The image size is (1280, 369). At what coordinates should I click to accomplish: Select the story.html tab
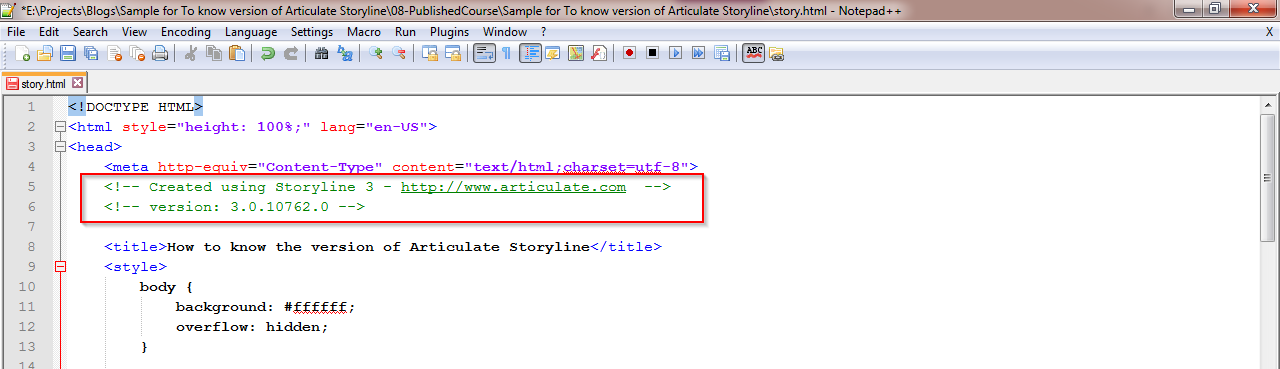pyautogui.click(x=43, y=84)
